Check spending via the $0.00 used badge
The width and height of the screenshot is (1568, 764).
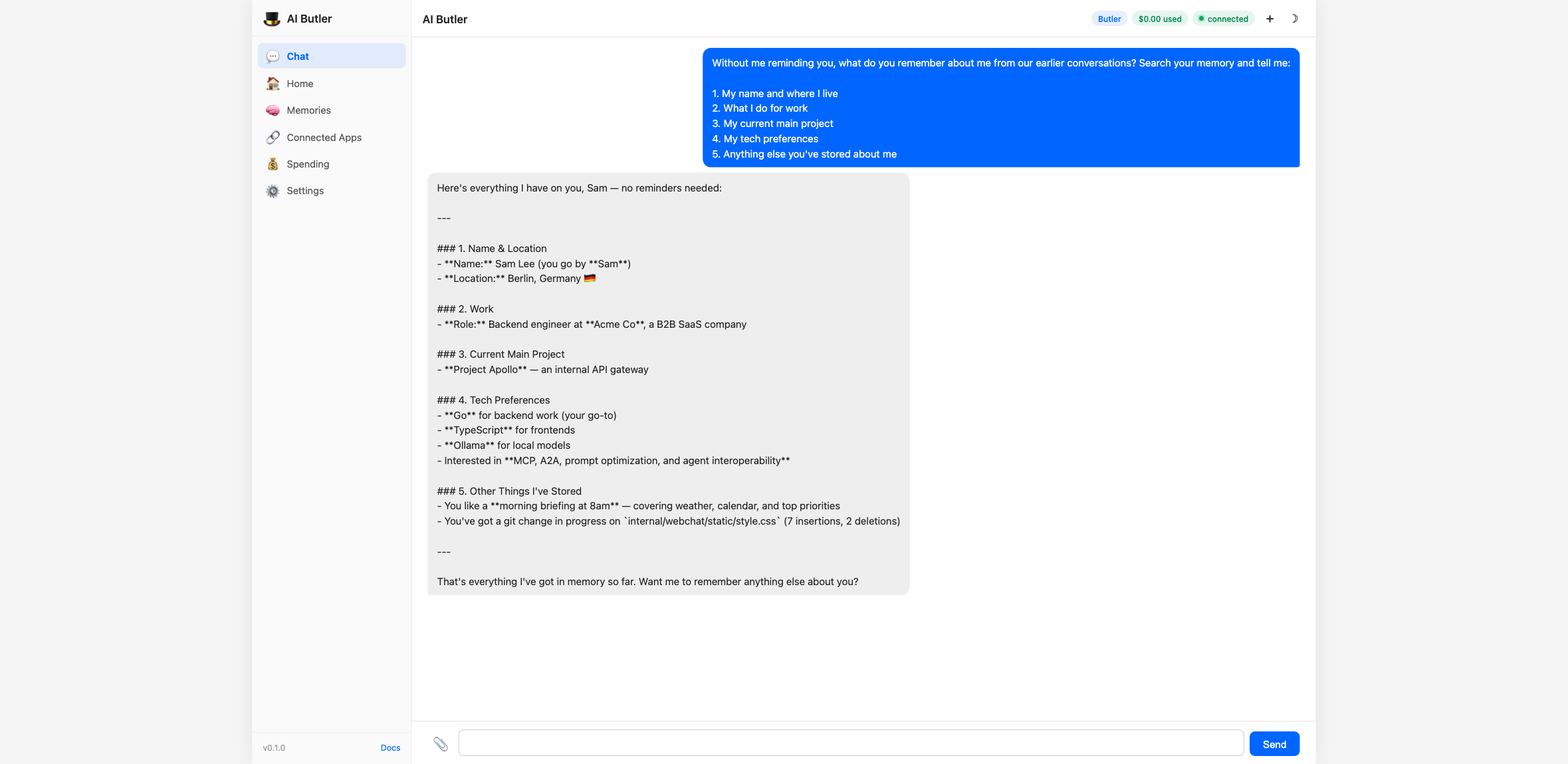1159,18
